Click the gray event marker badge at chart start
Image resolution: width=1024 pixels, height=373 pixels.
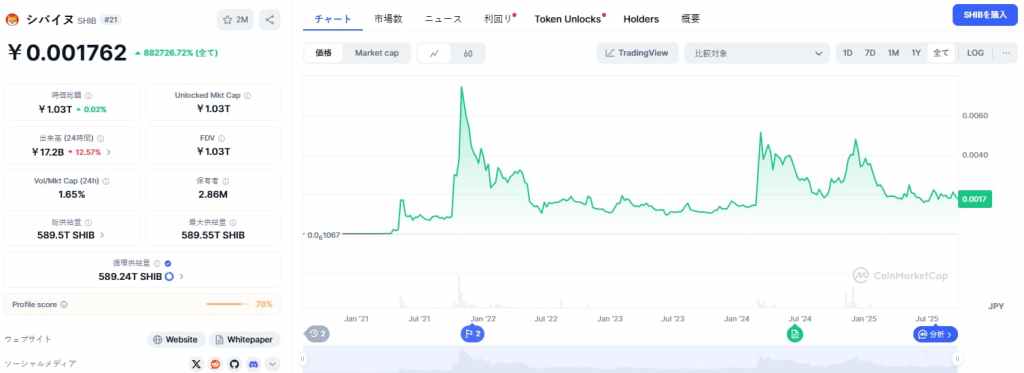click(317, 334)
